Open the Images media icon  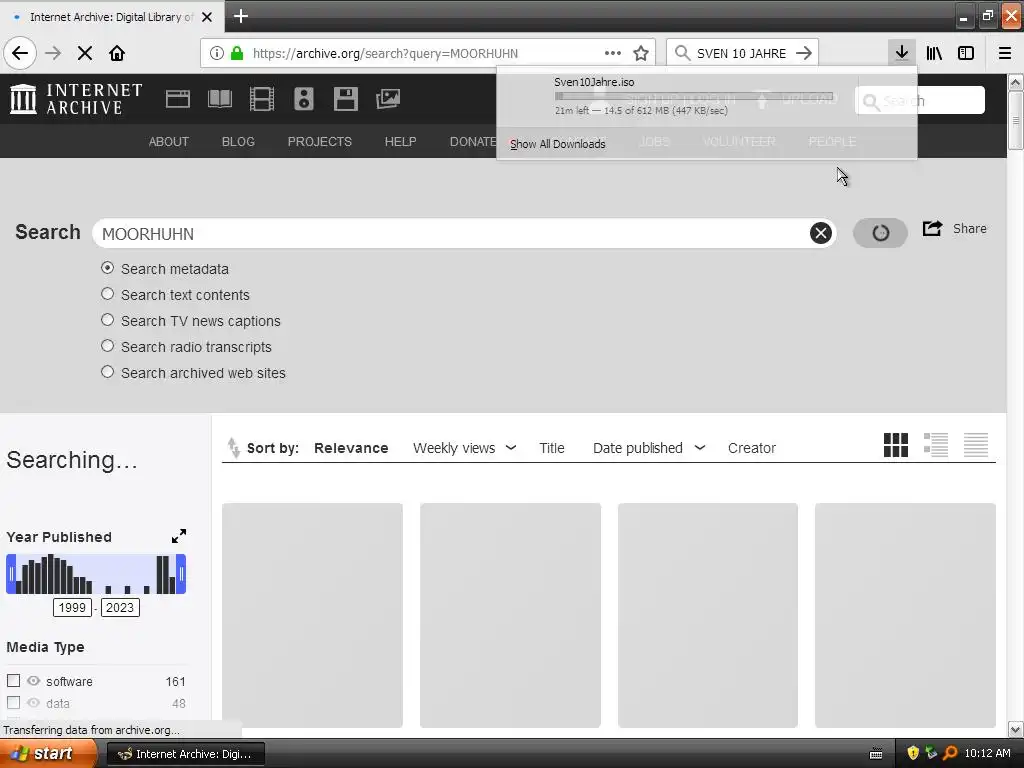[x=388, y=99]
